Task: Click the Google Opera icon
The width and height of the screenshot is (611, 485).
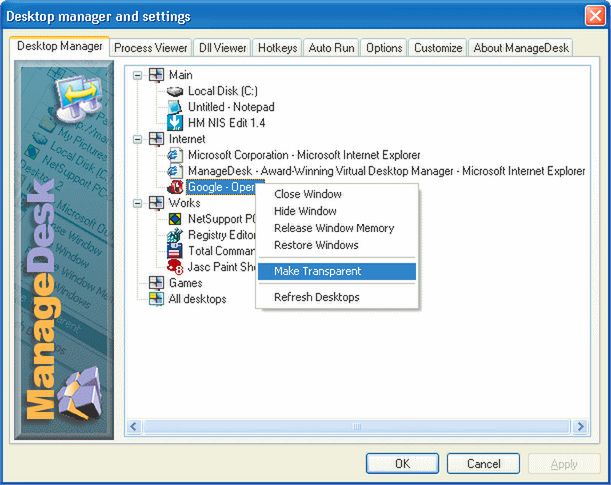Action: coord(175,187)
